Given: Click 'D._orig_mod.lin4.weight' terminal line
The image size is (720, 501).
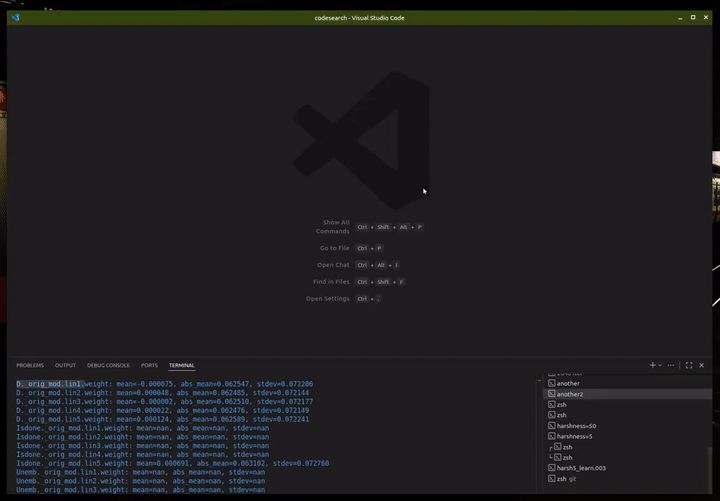Looking at the screenshot, I should point(163,410).
